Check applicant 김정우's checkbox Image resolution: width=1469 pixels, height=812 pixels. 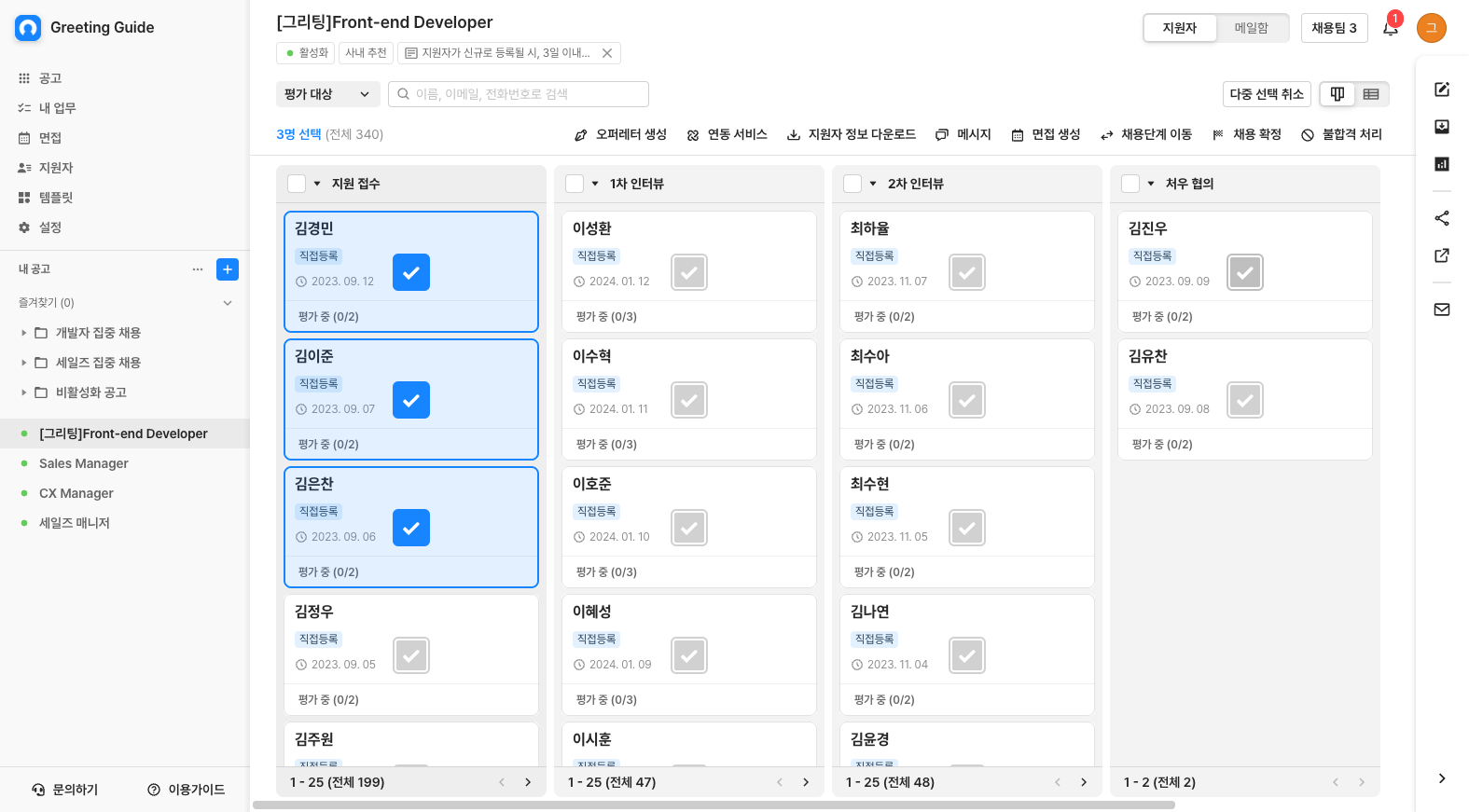(x=411, y=655)
